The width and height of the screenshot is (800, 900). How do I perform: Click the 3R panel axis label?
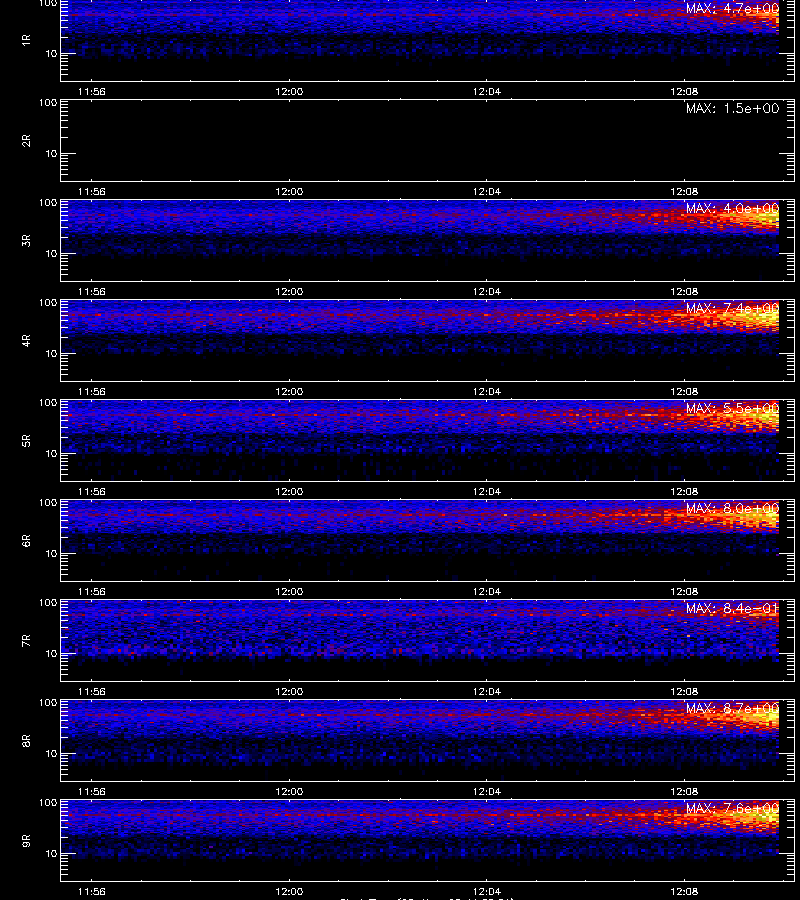(x=26, y=240)
